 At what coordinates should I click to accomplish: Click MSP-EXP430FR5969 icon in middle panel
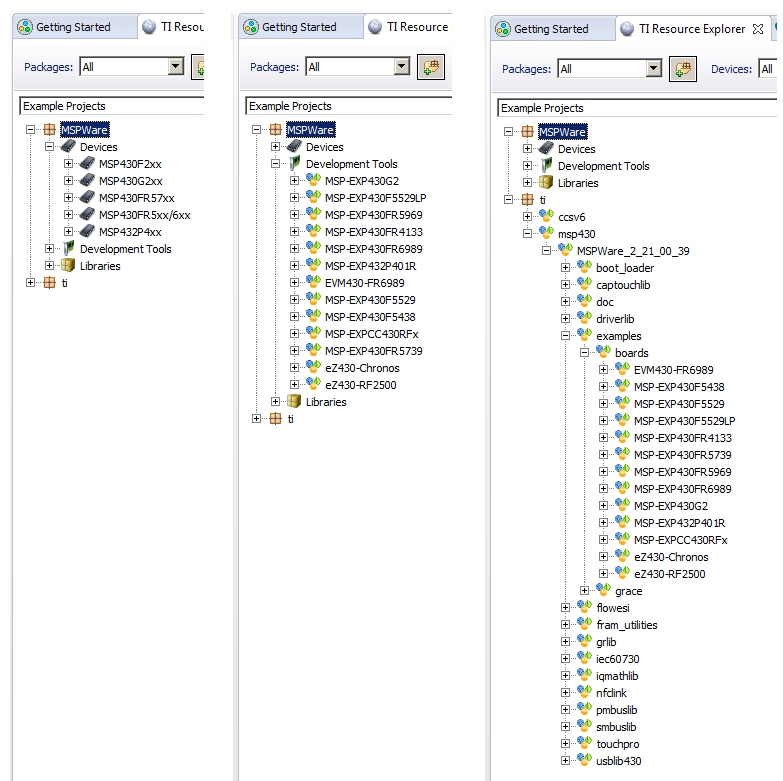[x=313, y=214]
